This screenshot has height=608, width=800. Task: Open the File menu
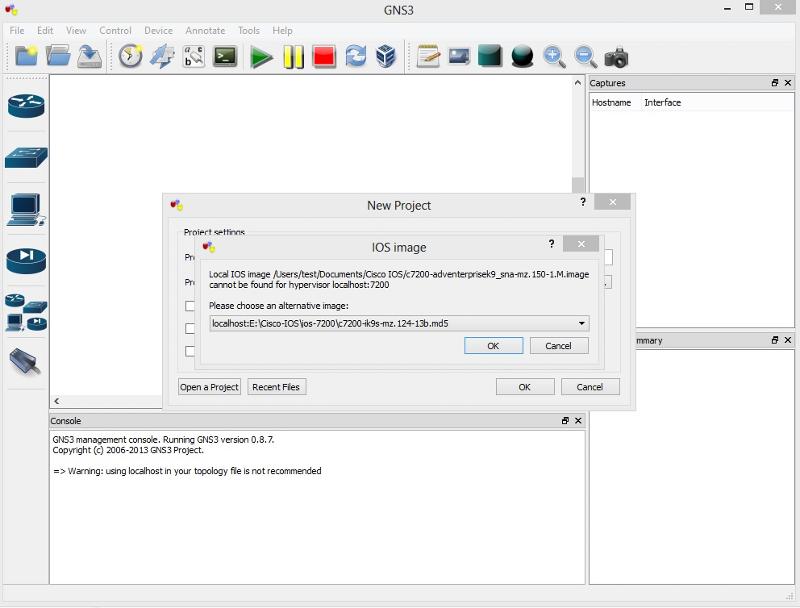click(x=17, y=31)
